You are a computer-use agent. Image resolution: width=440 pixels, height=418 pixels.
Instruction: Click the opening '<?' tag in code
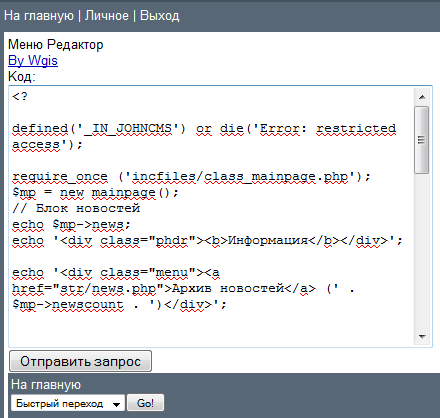coord(20,97)
